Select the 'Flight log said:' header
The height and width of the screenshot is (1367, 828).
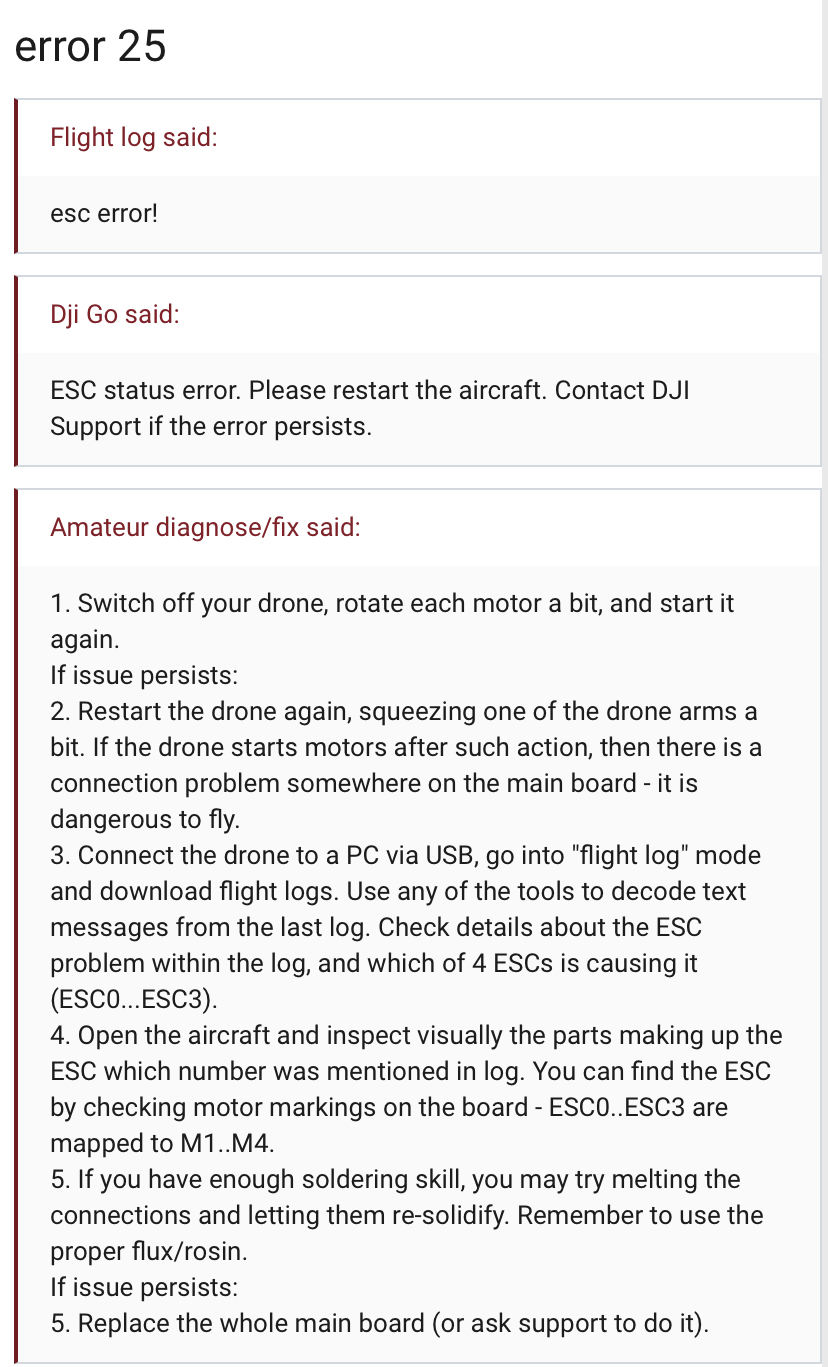pos(134,137)
